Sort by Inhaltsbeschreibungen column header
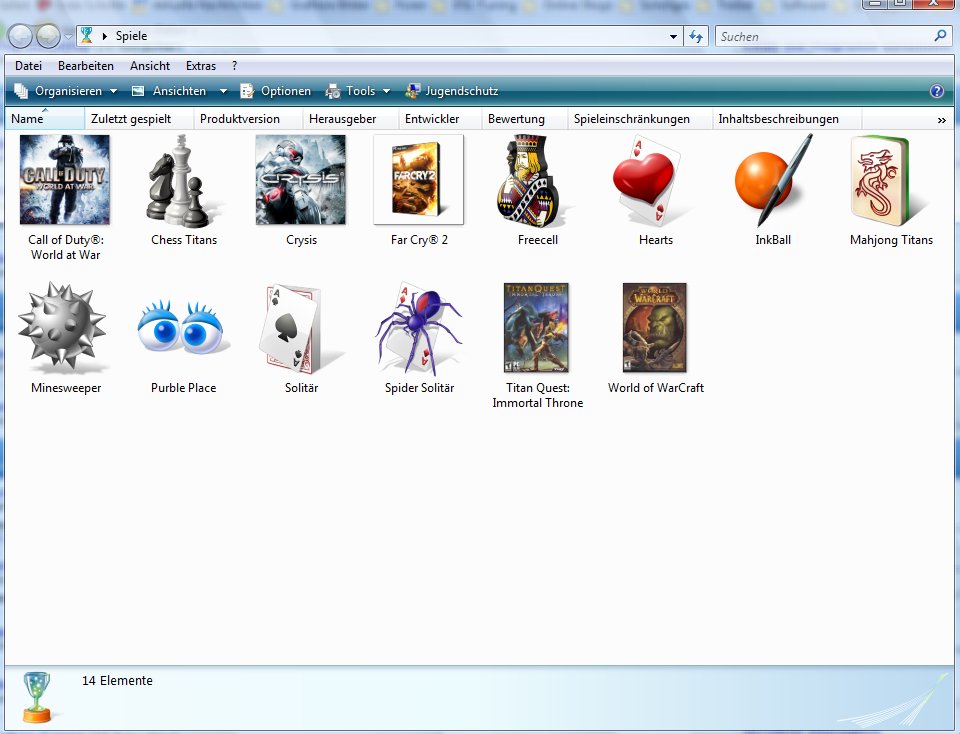This screenshot has width=960, height=734. pos(786,119)
